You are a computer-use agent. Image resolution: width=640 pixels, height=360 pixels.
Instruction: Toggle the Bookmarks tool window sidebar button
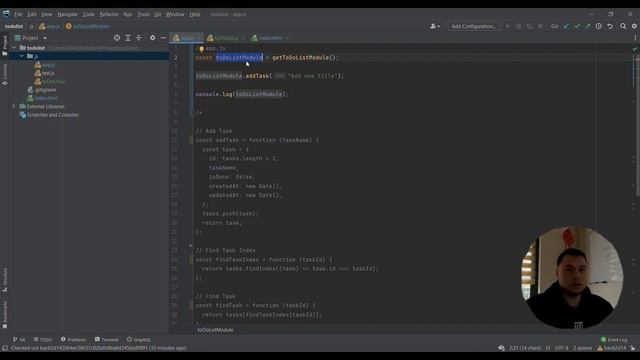point(4,315)
